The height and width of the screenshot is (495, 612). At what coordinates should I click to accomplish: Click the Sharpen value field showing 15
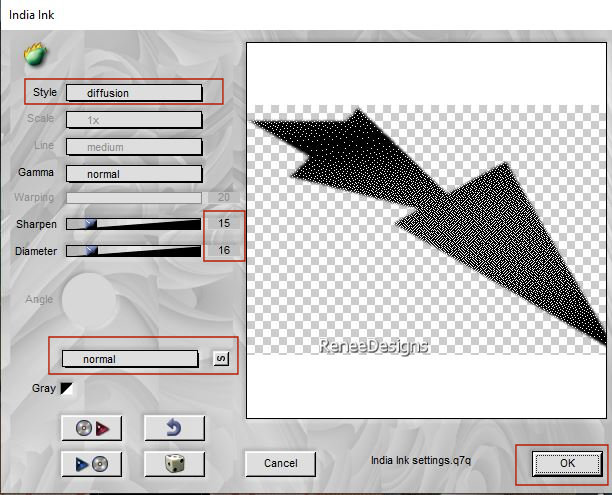224,223
